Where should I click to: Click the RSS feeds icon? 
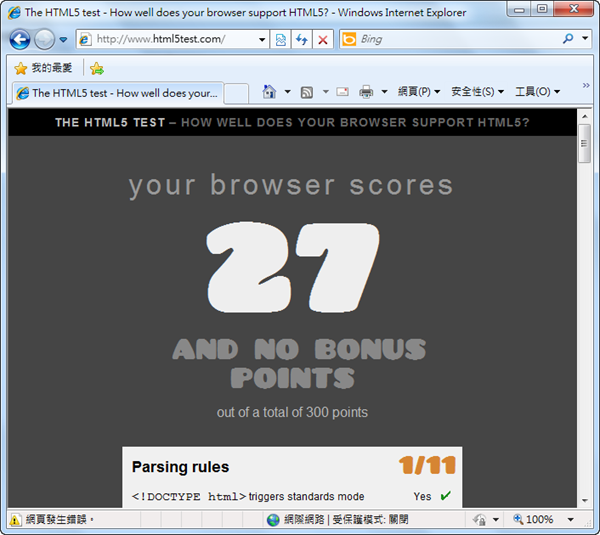click(307, 92)
